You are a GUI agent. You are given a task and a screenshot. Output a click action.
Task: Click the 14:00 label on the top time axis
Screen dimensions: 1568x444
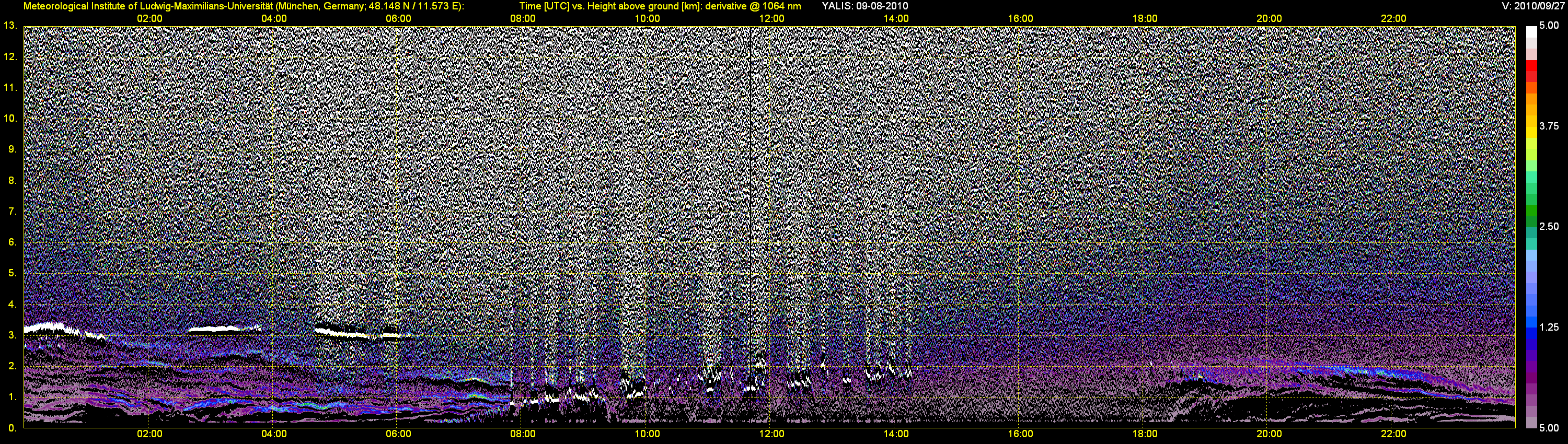click(x=896, y=18)
